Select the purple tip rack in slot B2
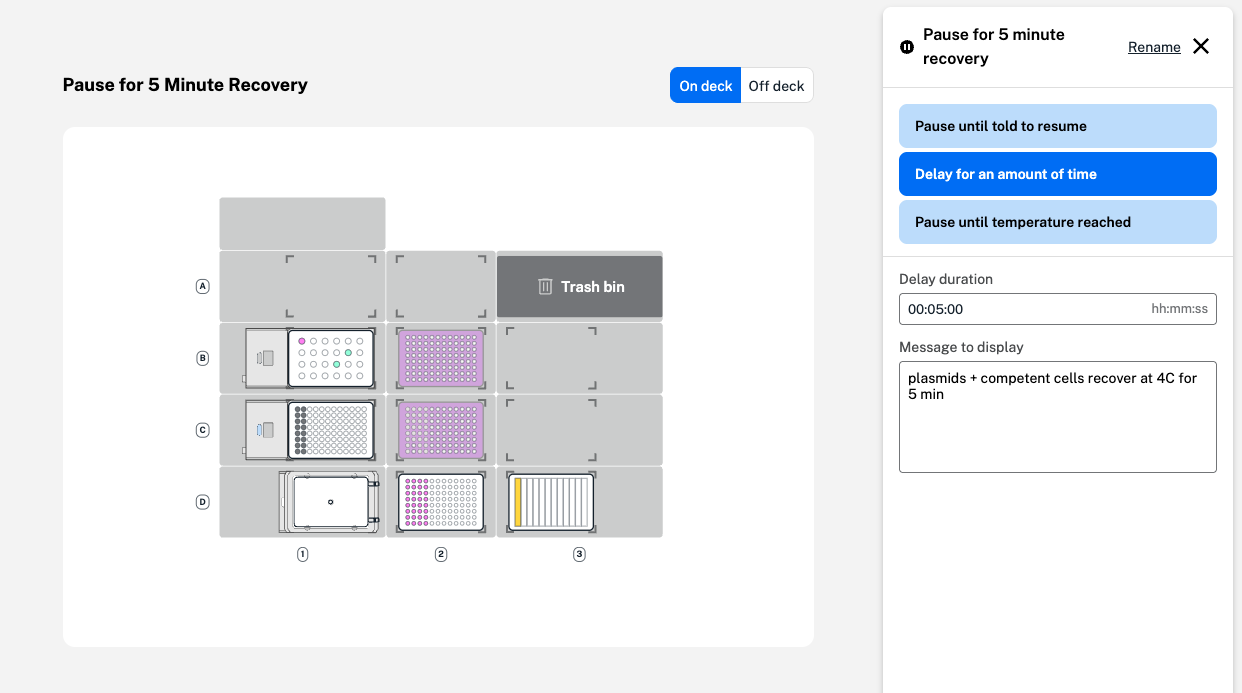Viewport: 1242px width, 693px height. coord(441,359)
